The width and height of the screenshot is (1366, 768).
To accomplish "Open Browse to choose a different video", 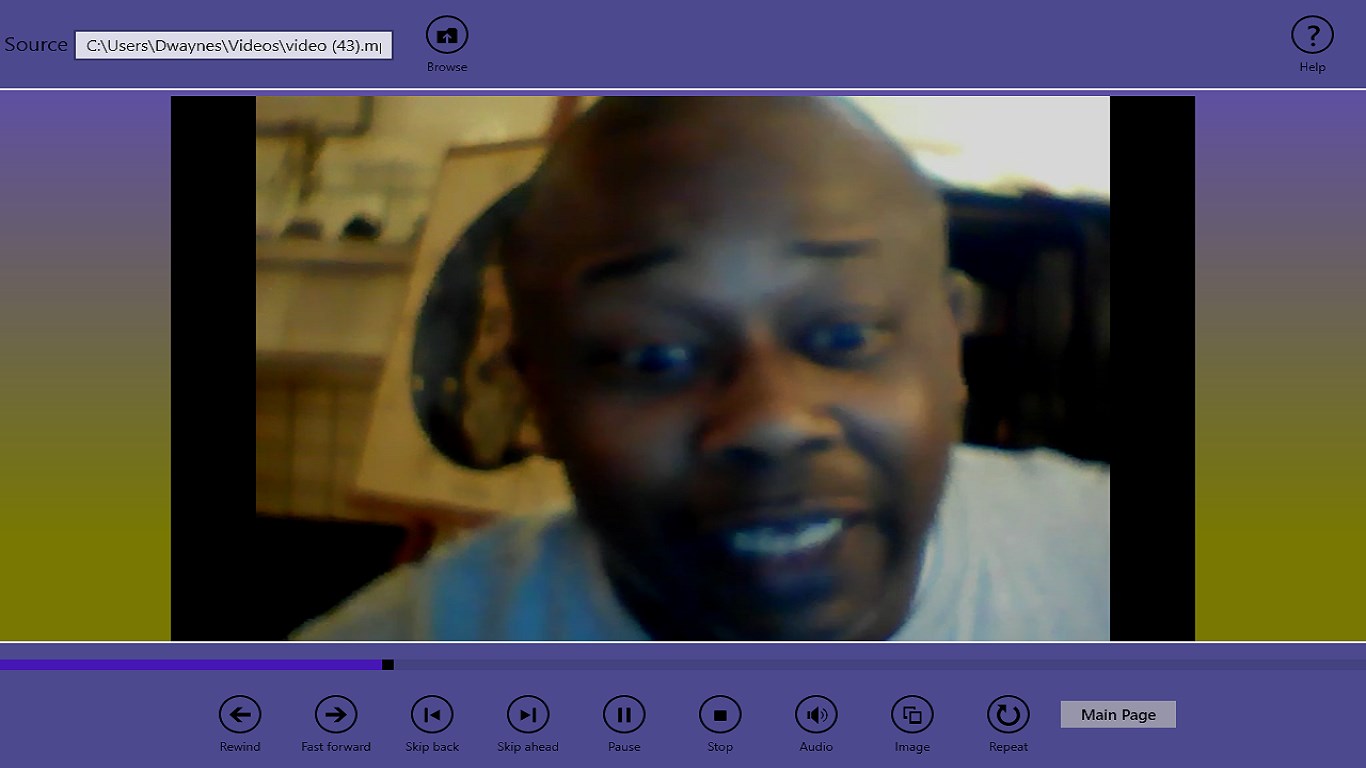I will pos(446,40).
